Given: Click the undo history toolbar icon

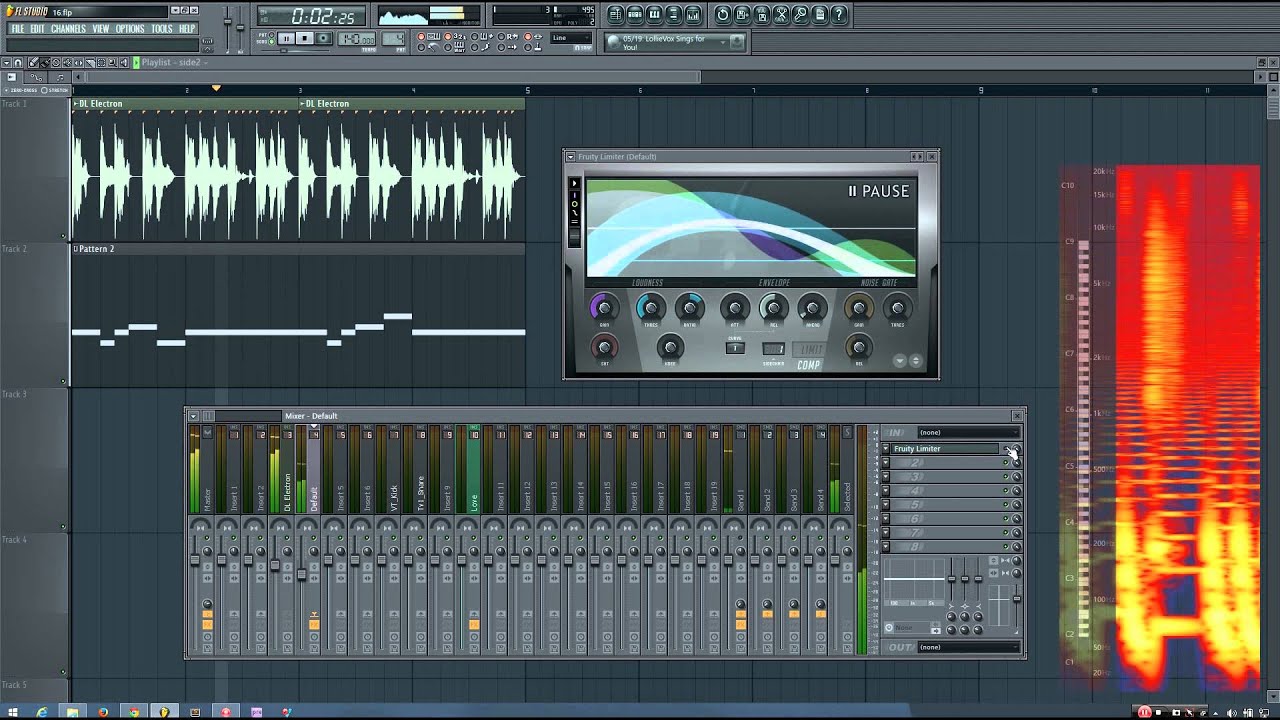Looking at the screenshot, I should tap(723, 14).
